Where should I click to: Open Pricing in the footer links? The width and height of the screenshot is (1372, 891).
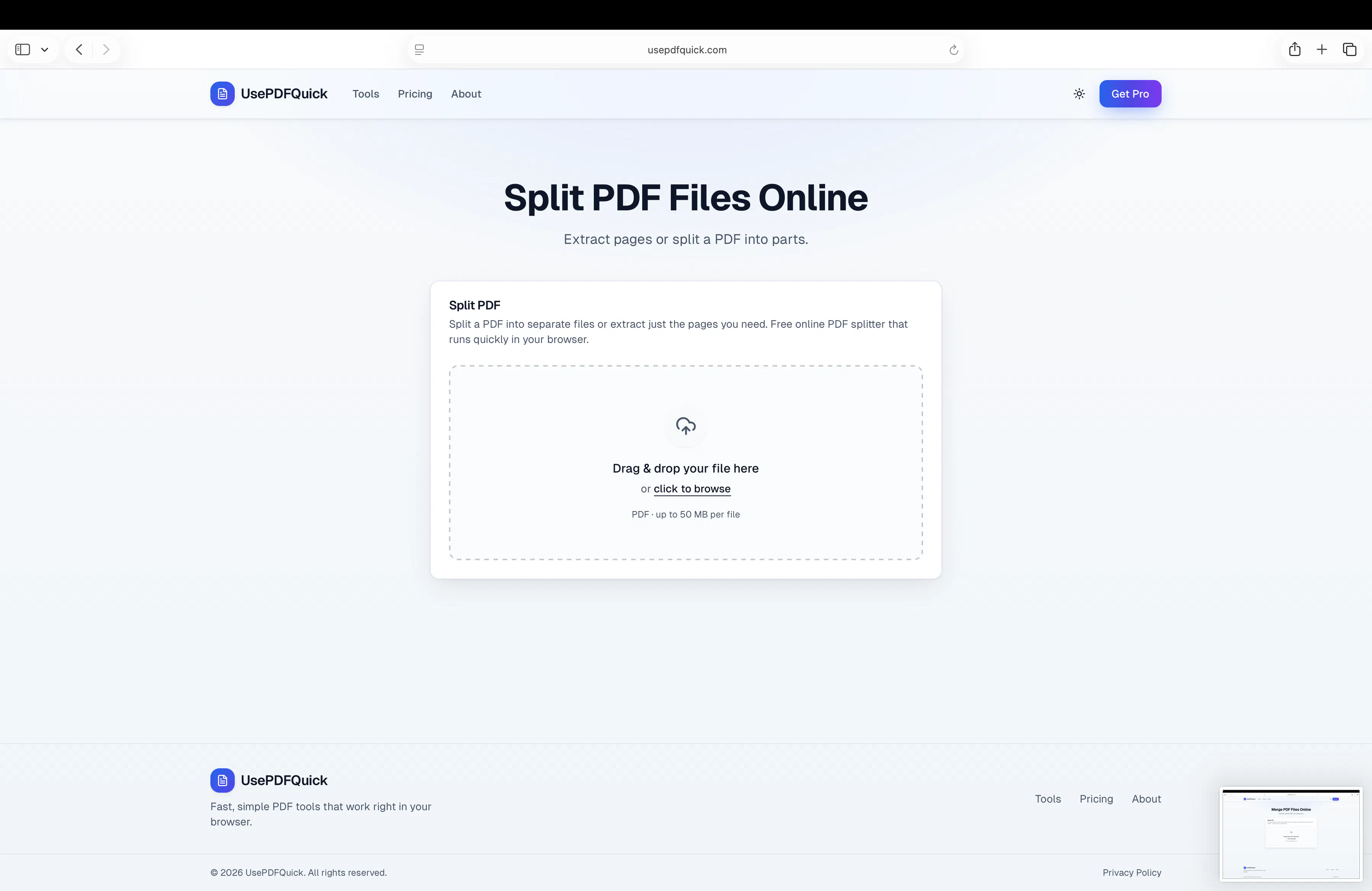(x=1096, y=799)
